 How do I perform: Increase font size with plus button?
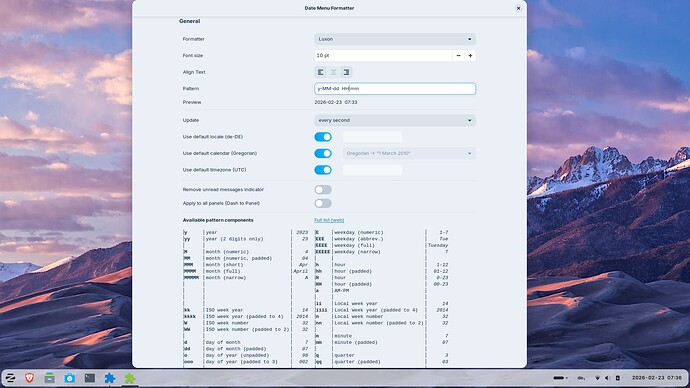470,55
